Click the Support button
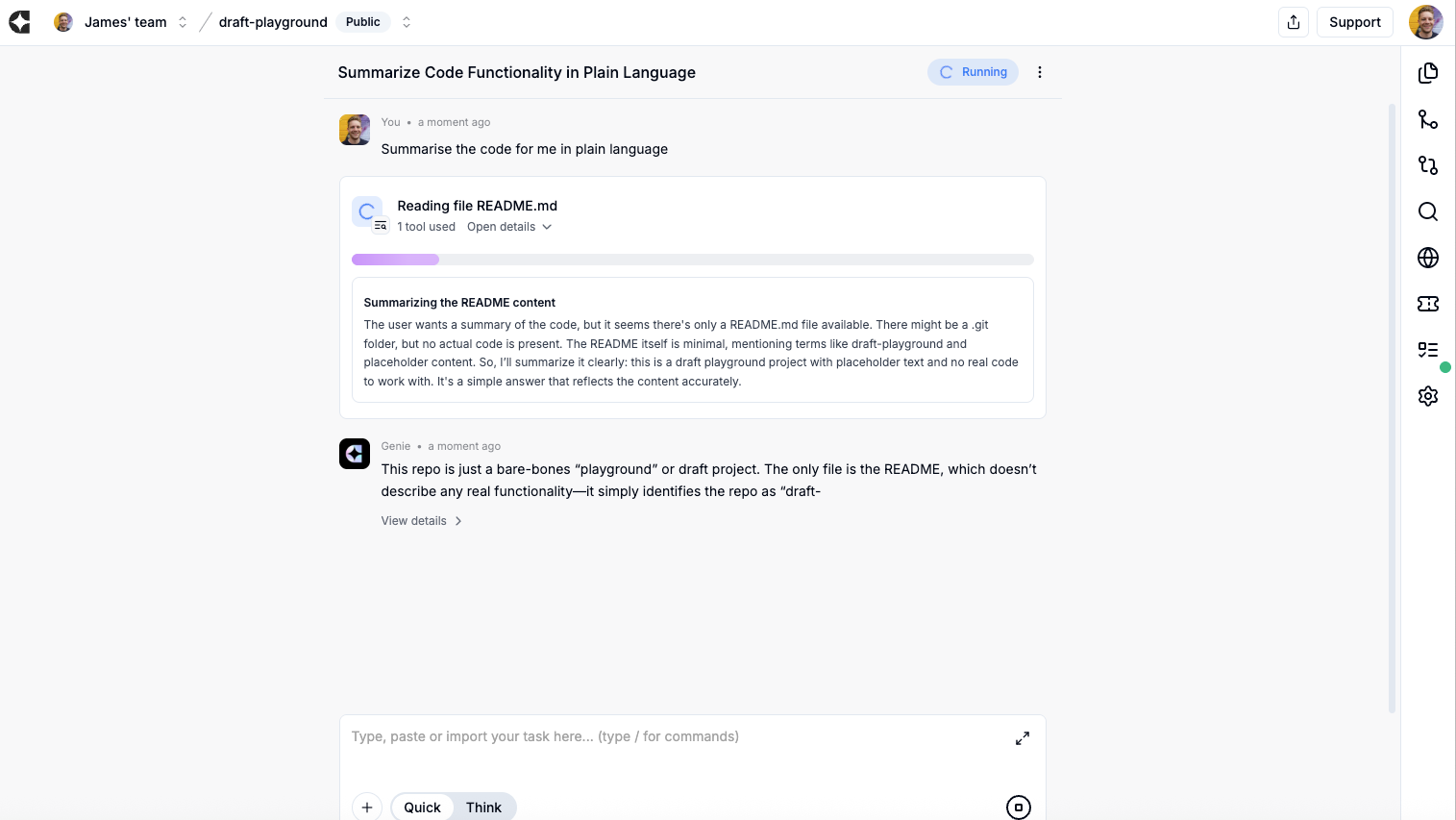The width and height of the screenshot is (1456, 820). click(1354, 22)
